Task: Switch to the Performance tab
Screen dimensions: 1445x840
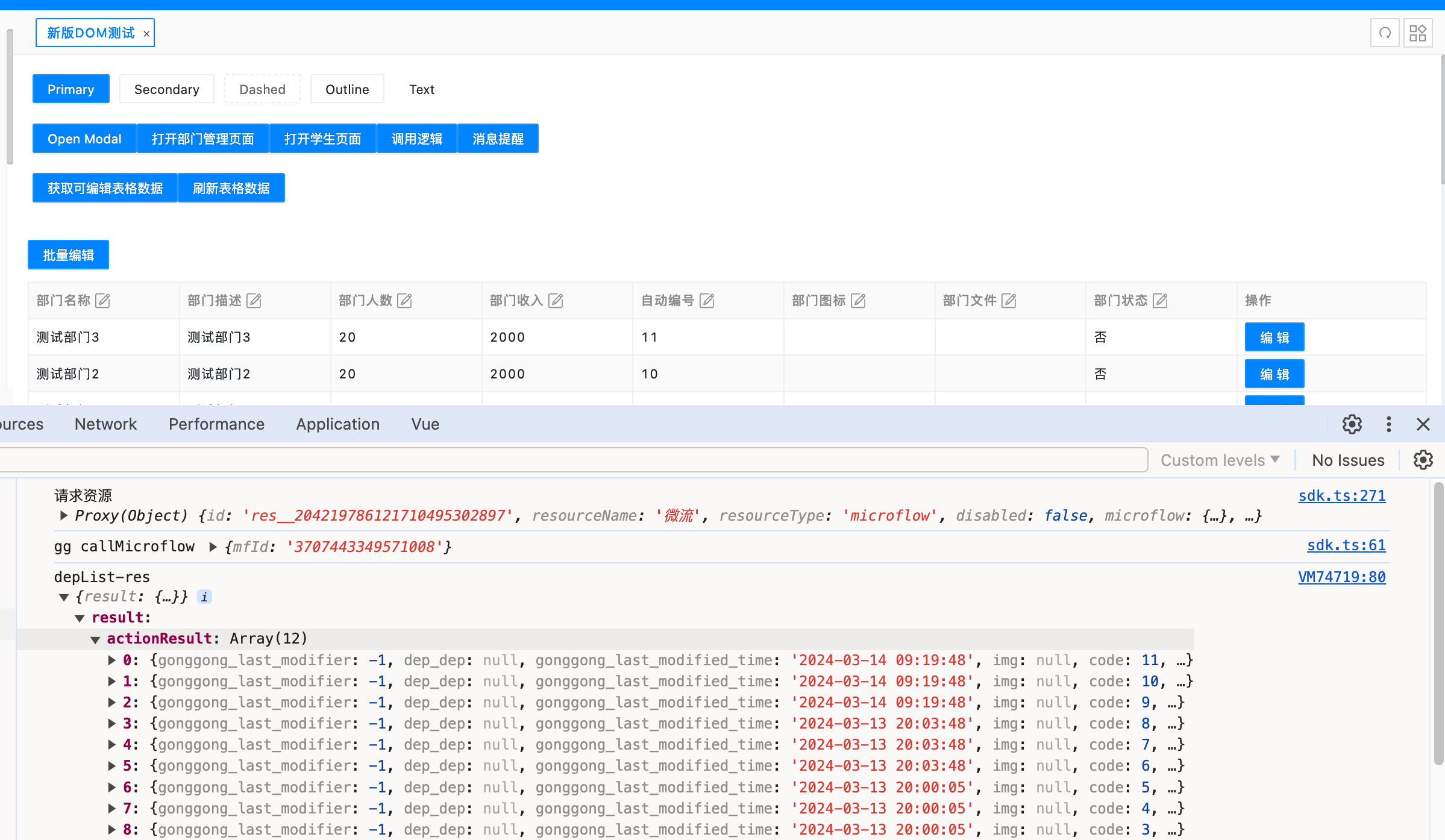Action: pos(216,424)
